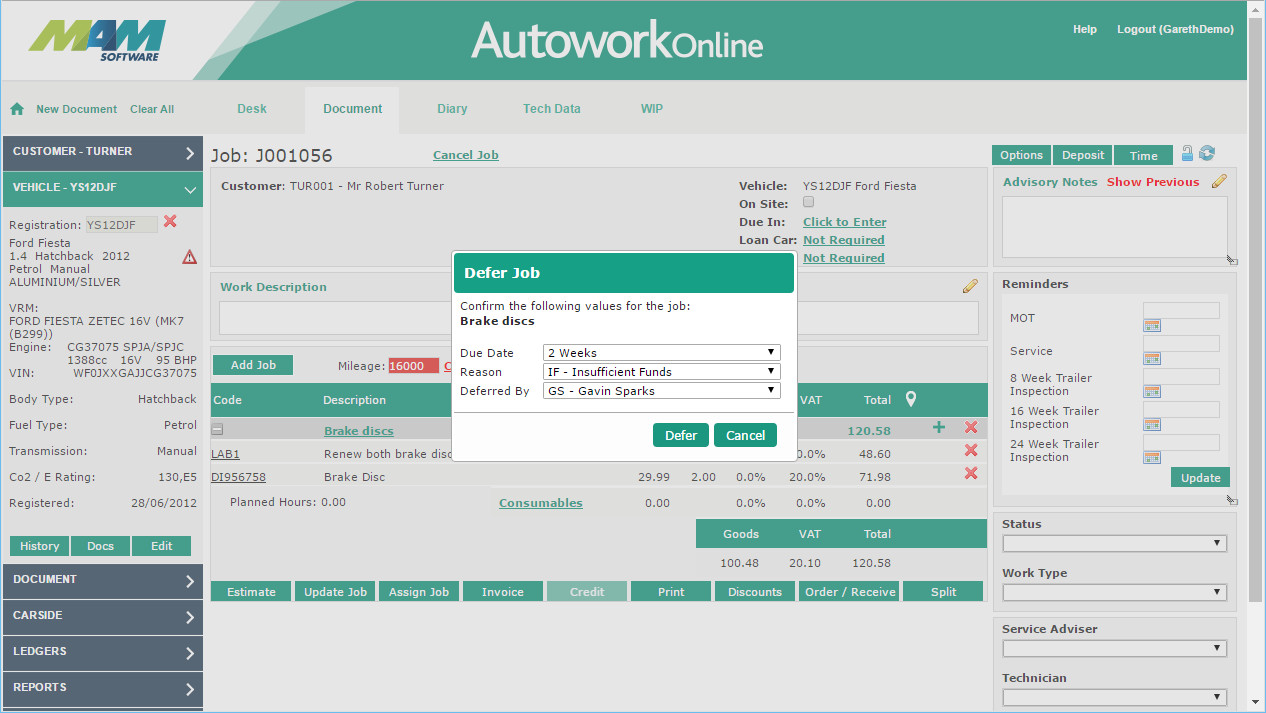Open the MOT reminder calendar icon
The height and width of the screenshot is (713, 1266).
(x=1151, y=326)
